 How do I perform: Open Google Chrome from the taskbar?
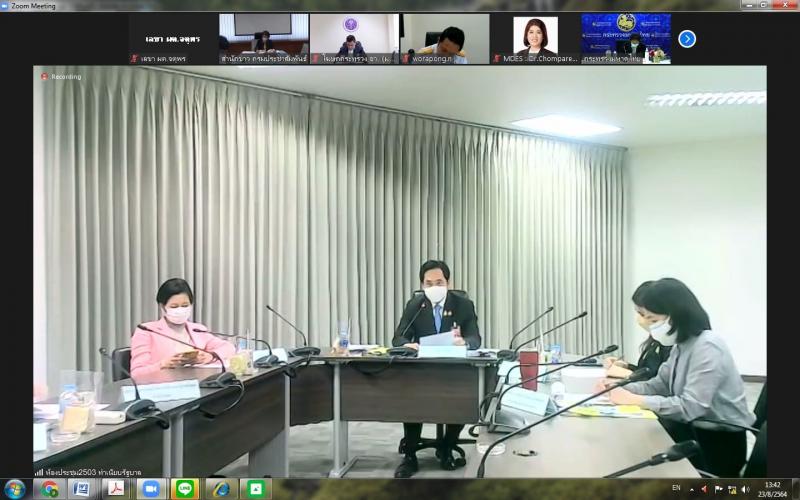(49, 489)
